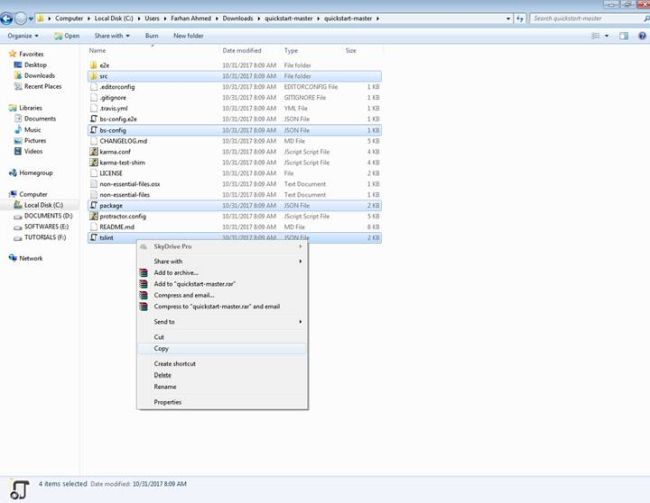Open the Organize dropdown menu
Screen dimensions: 650x503
(x=23, y=36)
